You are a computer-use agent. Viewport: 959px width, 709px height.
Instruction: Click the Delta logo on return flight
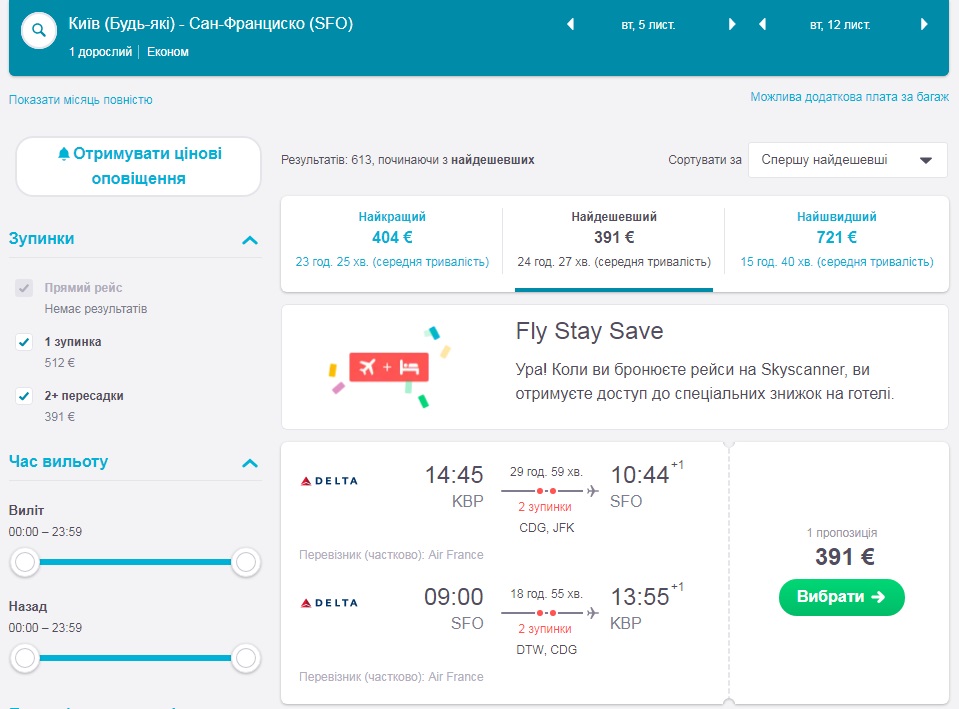click(x=329, y=603)
